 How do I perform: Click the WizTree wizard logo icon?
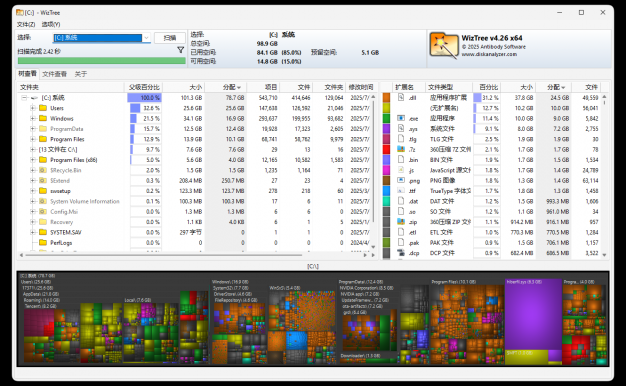tap(444, 46)
